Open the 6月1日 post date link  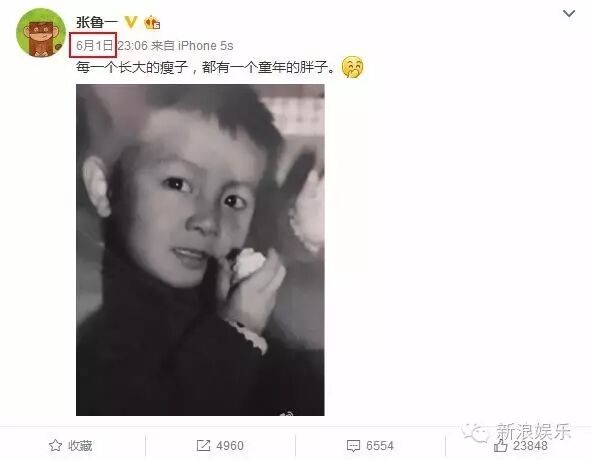click(x=94, y=46)
